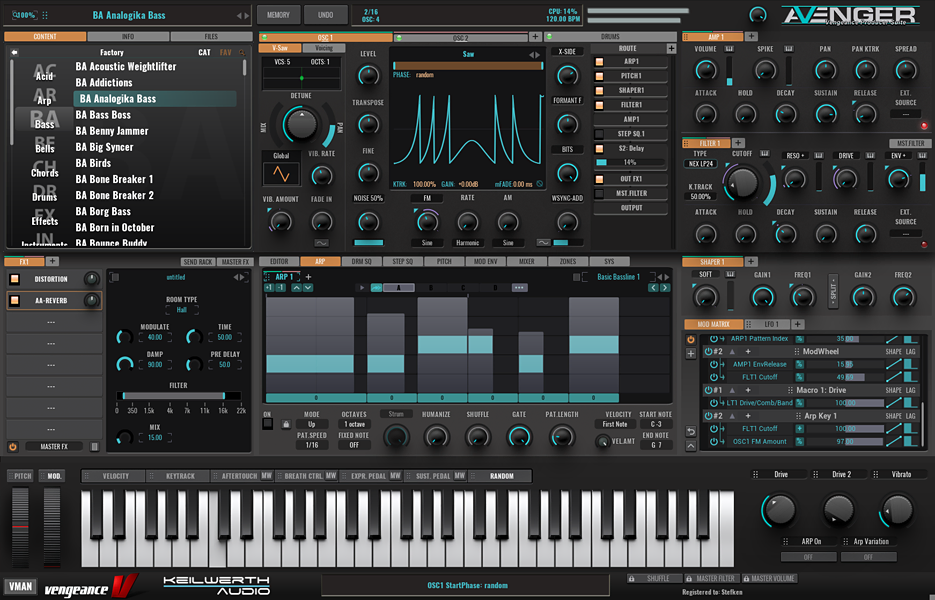
Task: Open the Velocity First Note dropdown
Action: click(615, 424)
